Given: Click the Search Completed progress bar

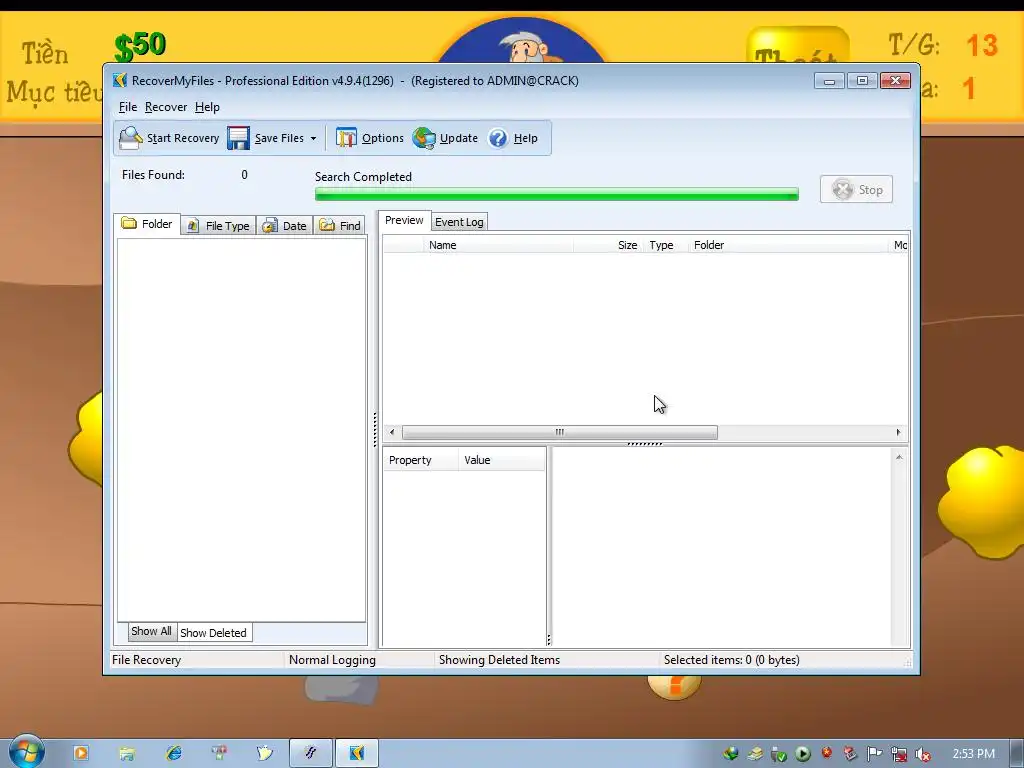Looking at the screenshot, I should click(x=556, y=194).
